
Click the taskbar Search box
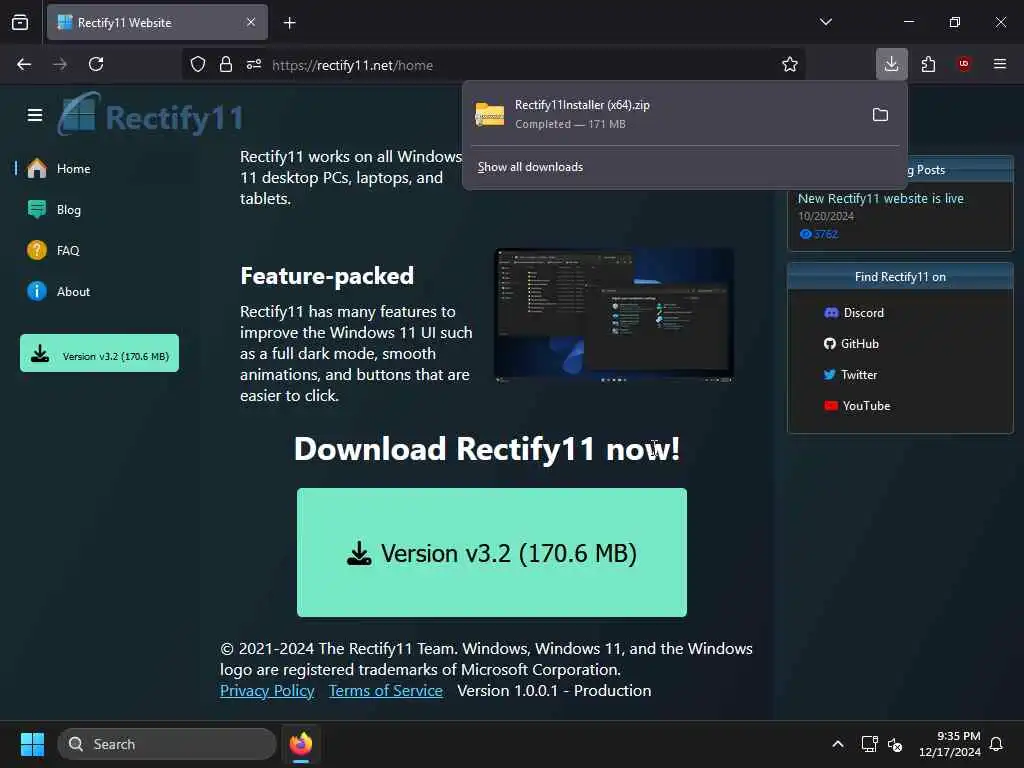[167, 744]
